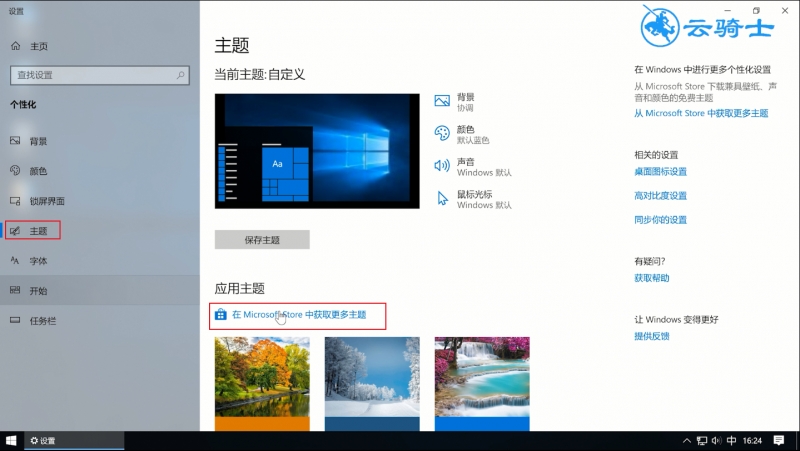Open 高对比度设置 link
This screenshot has width=800, height=451.
[660, 195]
